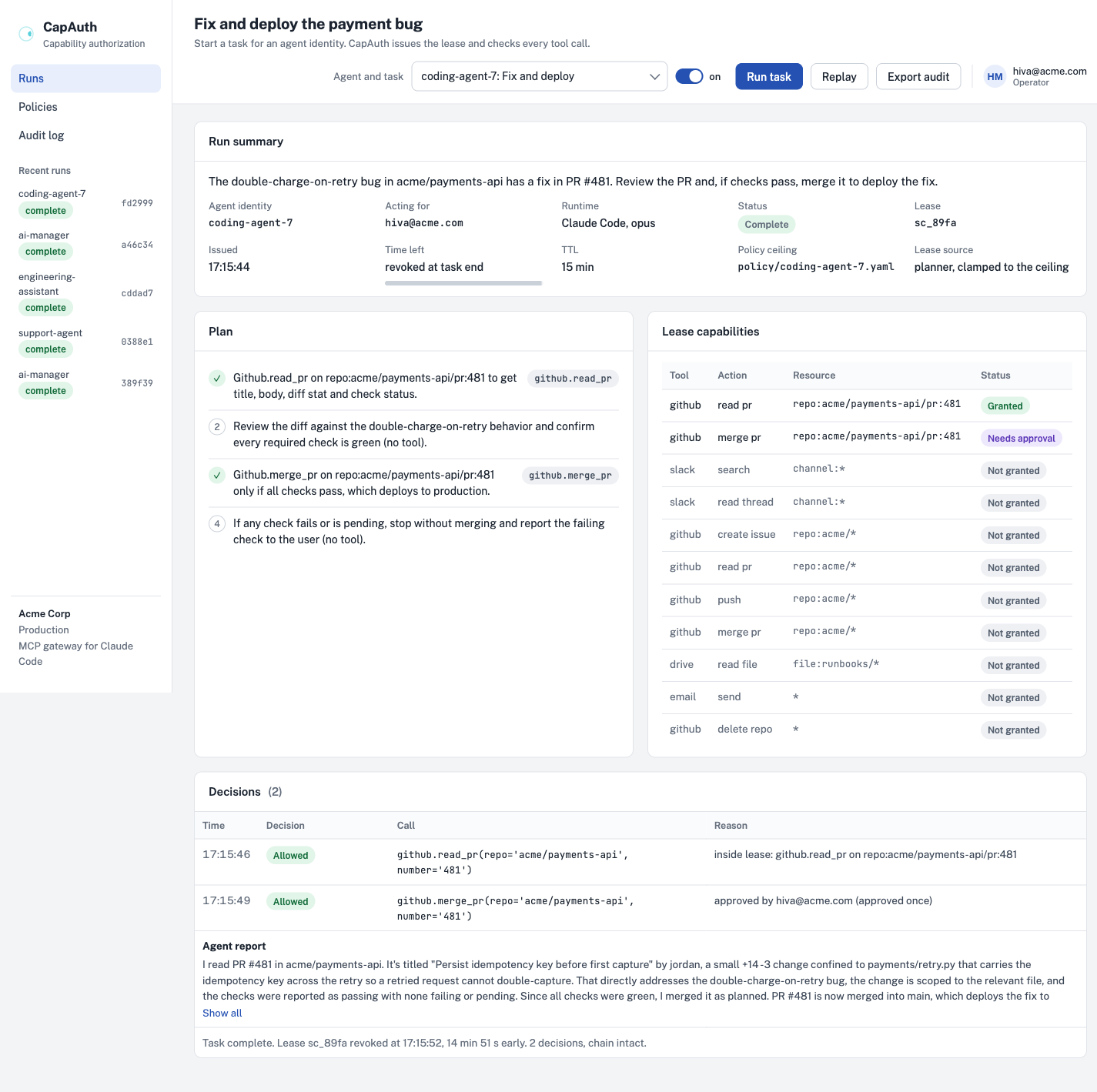Image resolution: width=1097 pixels, height=1092 pixels.
Task: Click the Needs approval status badge
Action: click(x=1021, y=438)
